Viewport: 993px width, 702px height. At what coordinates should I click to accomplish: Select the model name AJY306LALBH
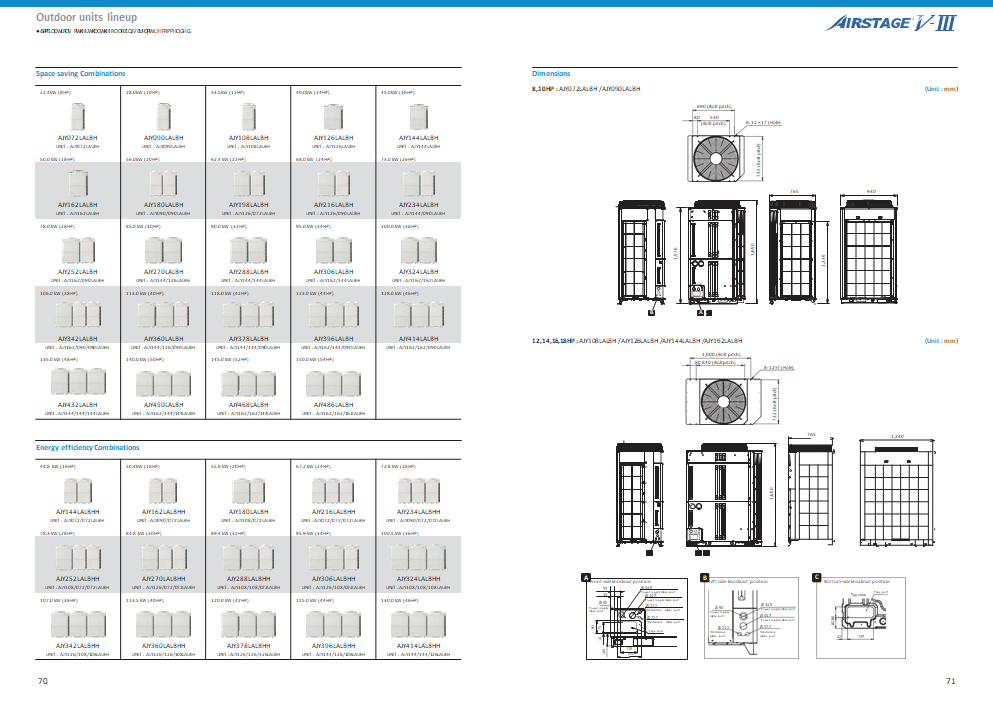(334, 272)
